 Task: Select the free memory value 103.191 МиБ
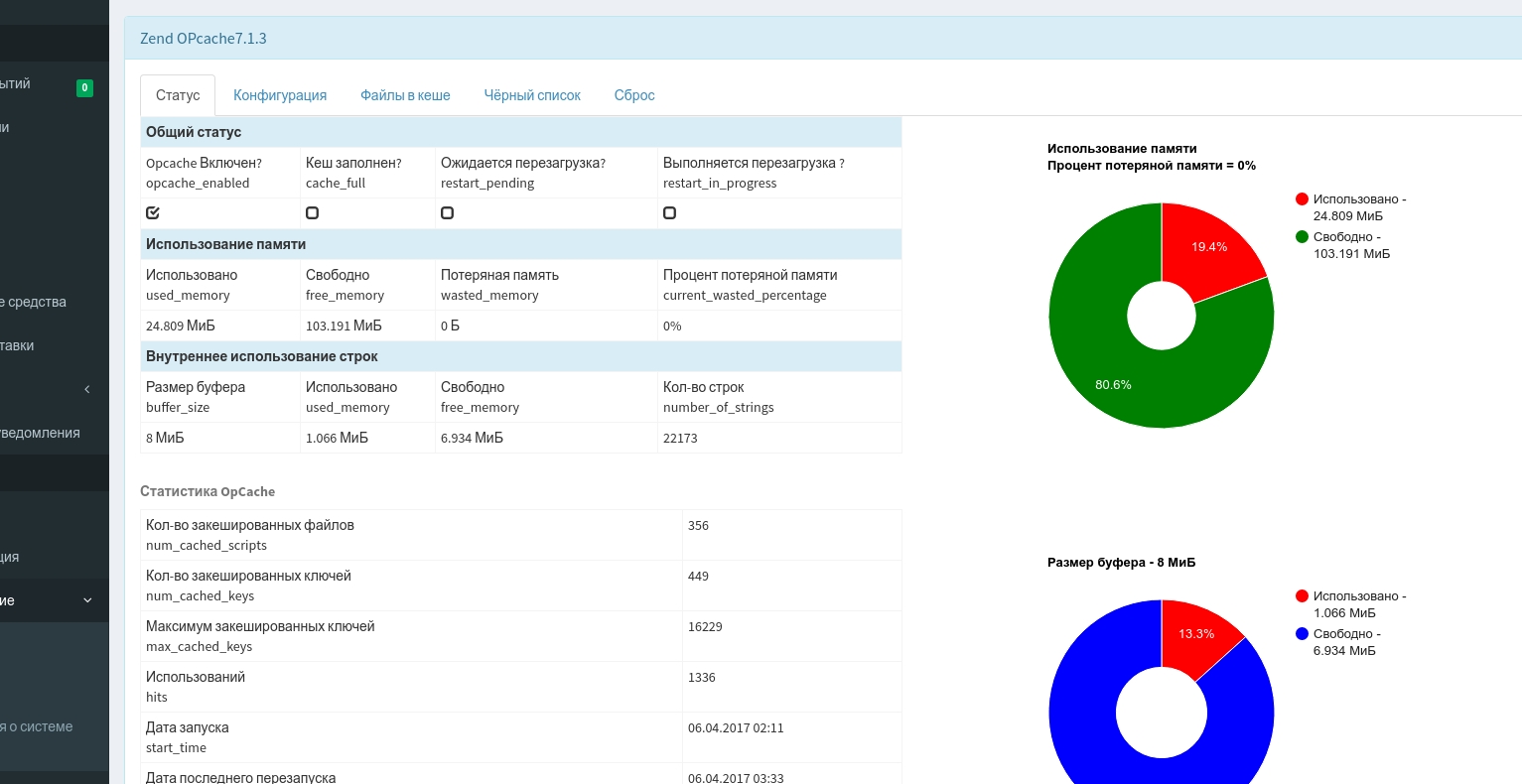coord(344,326)
